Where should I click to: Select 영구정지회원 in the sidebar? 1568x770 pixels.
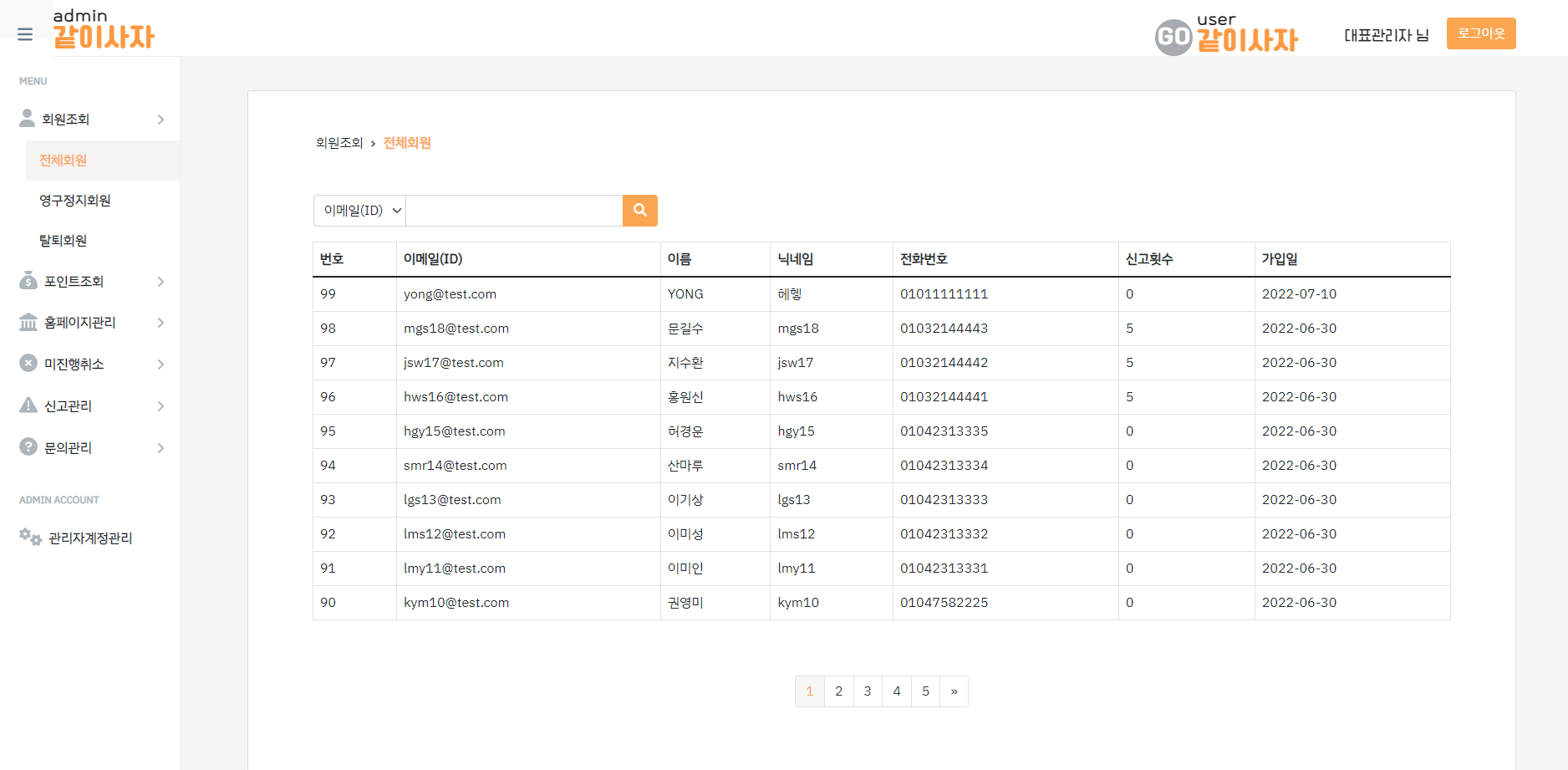click(75, 201)
